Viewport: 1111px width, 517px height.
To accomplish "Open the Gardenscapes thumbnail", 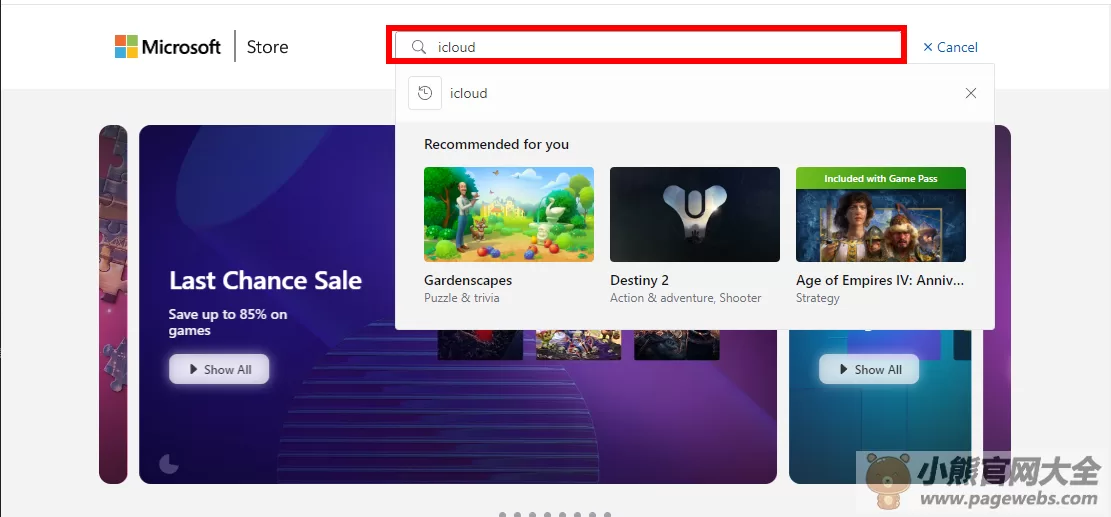I will (x=509, y=215).
